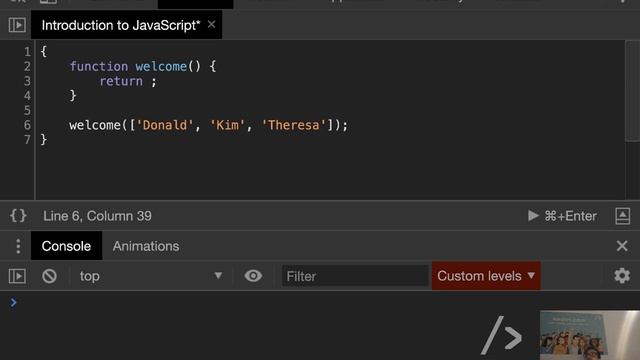Click line number 5 in the gutter
640x360 pixels.
(27, 110)
